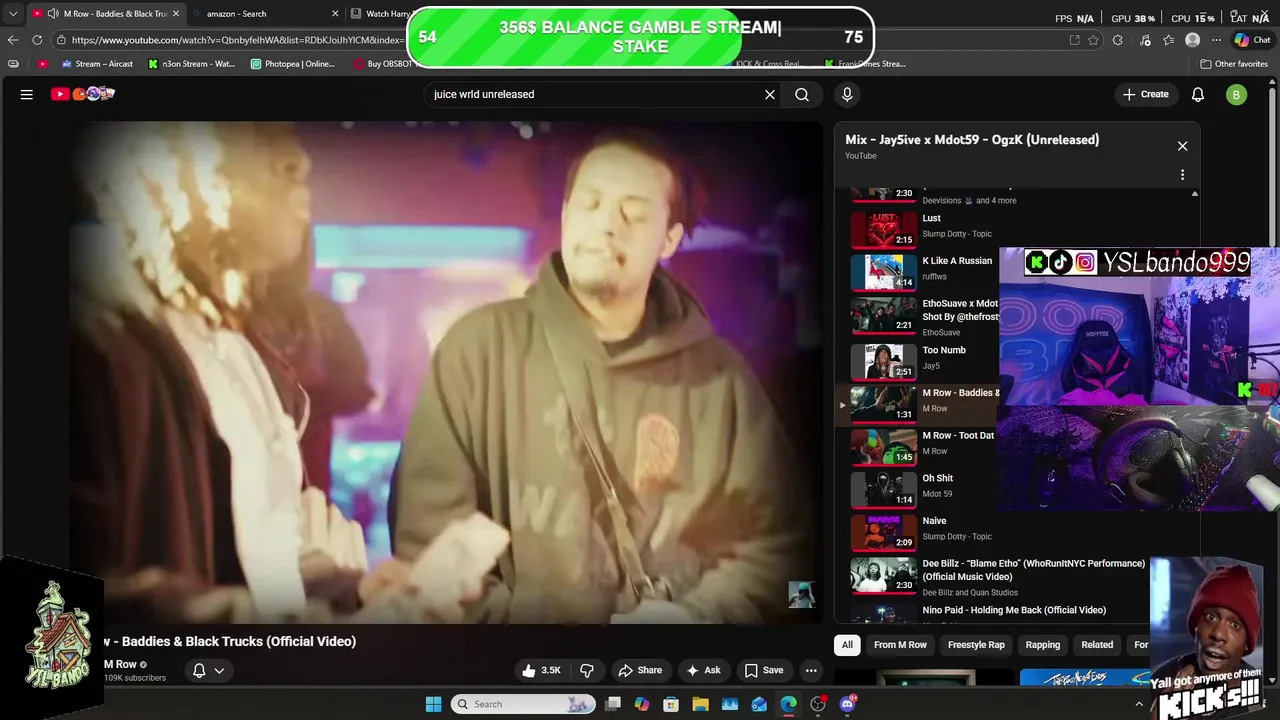This screenshot has height=720, width=1280.
Task: Open browser settings ellipsis menu
Action: (x=1216, y=40)
